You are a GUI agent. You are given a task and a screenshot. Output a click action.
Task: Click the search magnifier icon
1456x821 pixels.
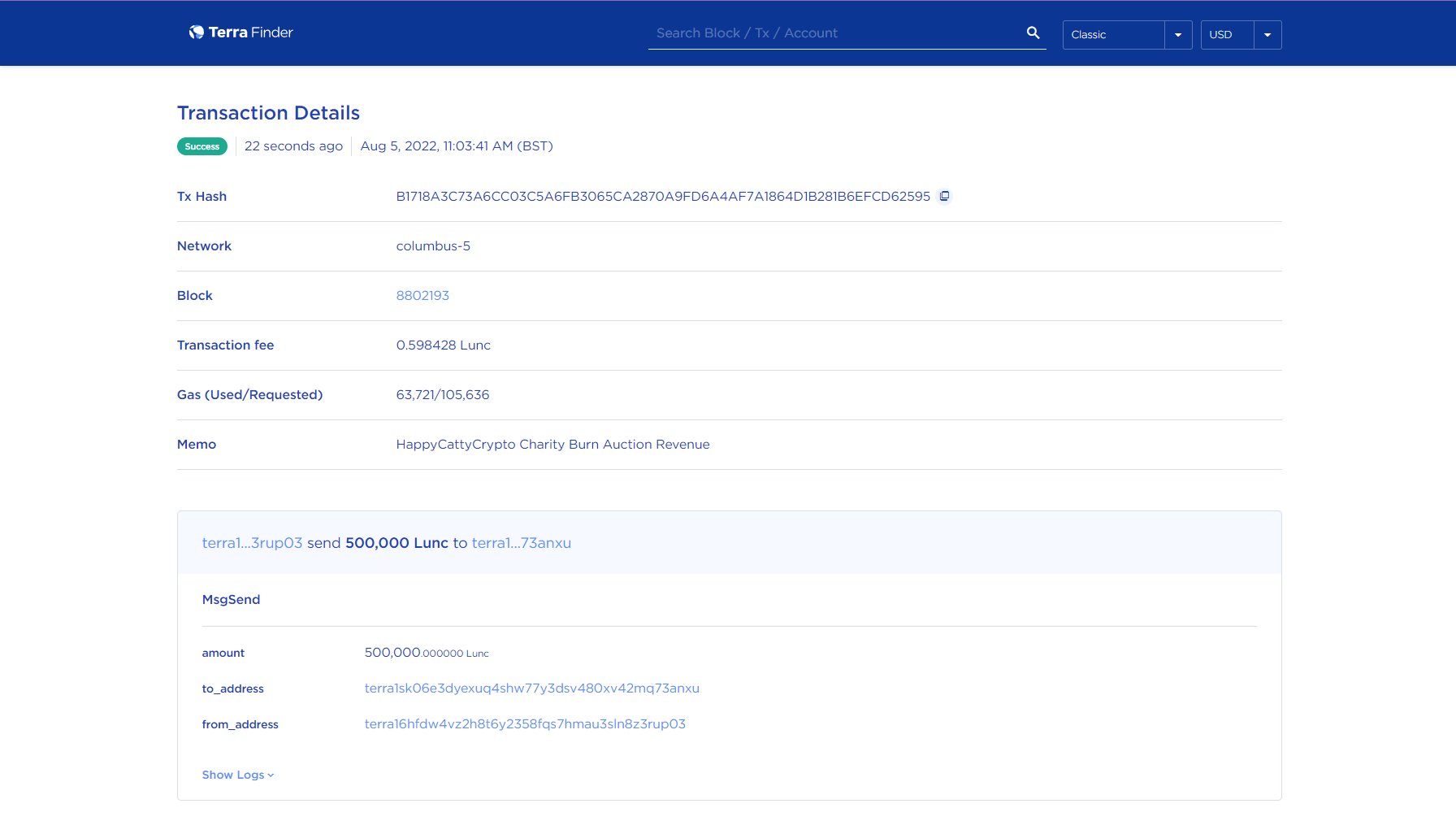click(x=1033, y=33)
